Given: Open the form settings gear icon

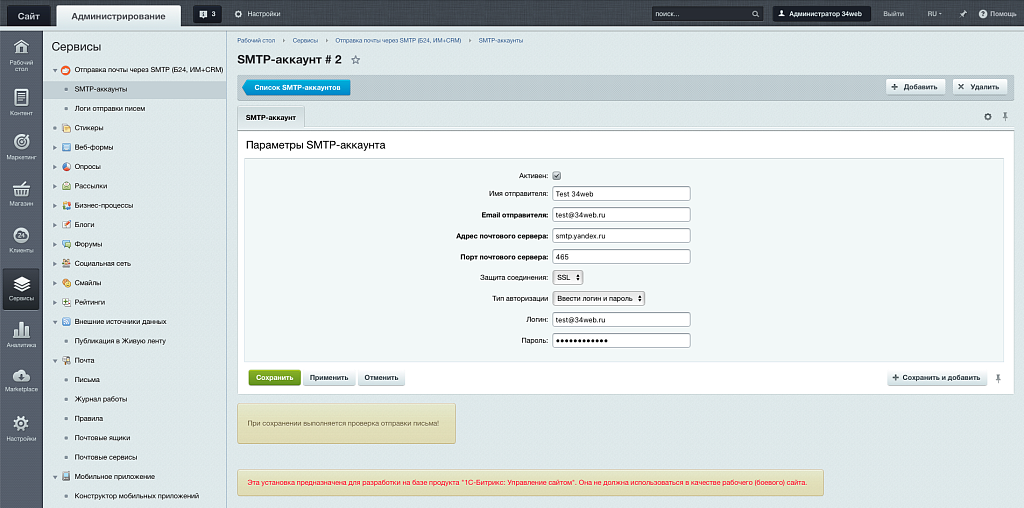Looking at the screenshot, I should coord(988,117).
